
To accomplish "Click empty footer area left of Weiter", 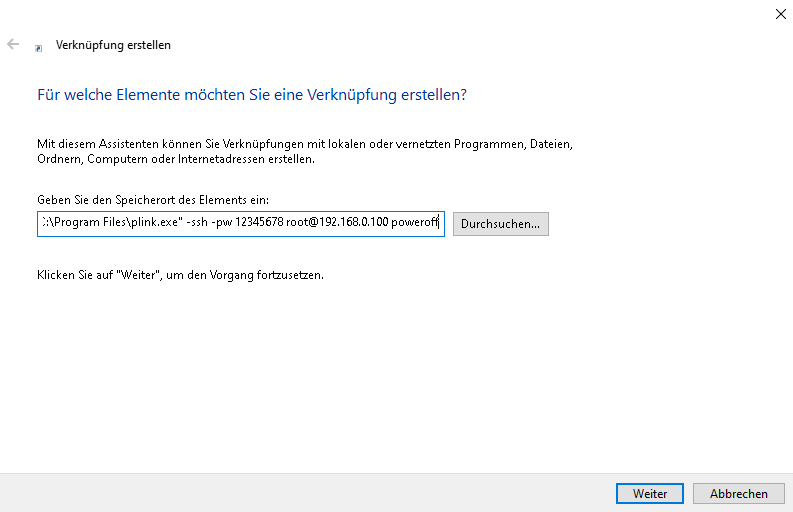I will [x=300, y=494].
